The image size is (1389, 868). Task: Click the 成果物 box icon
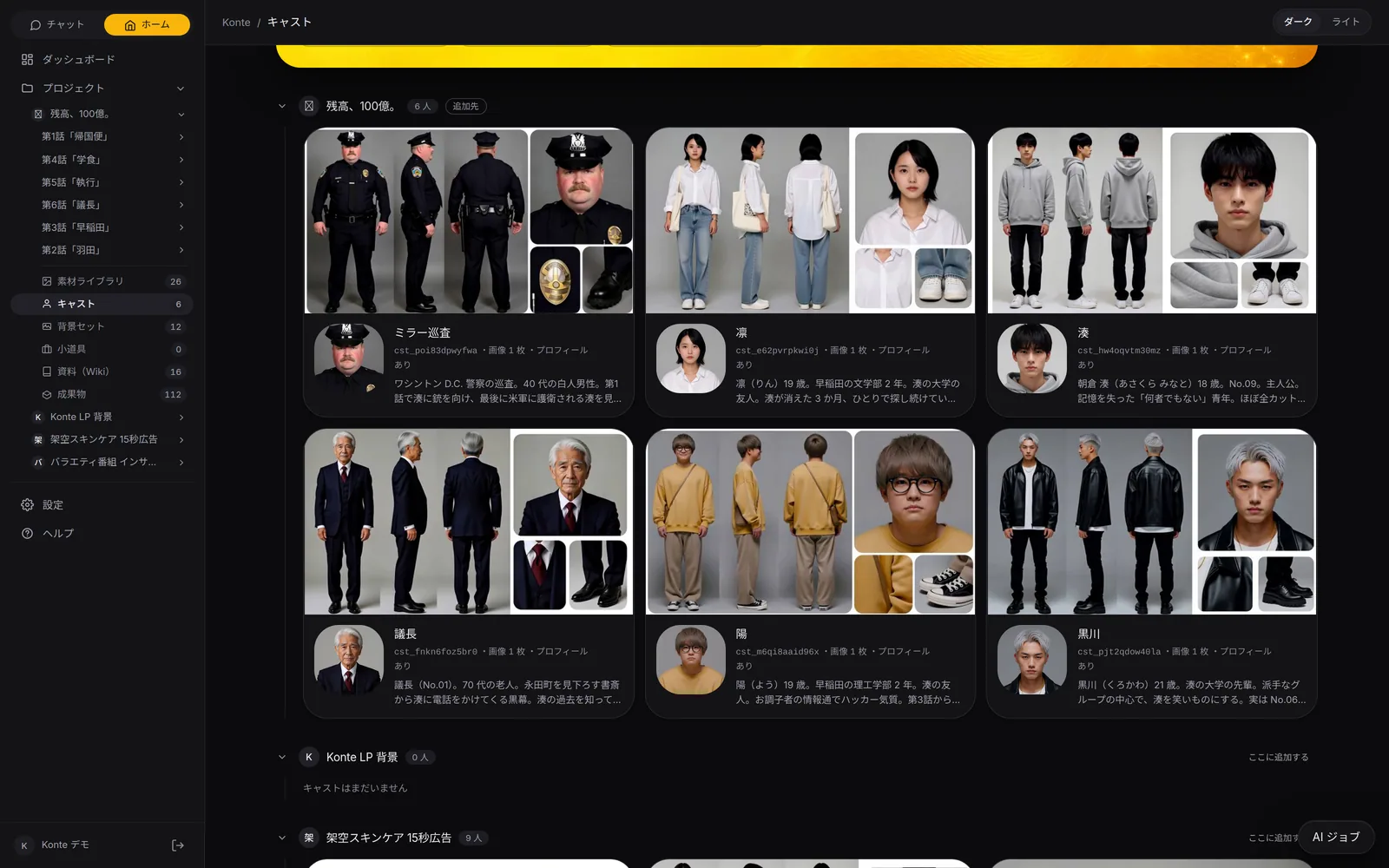coord(47,394)
